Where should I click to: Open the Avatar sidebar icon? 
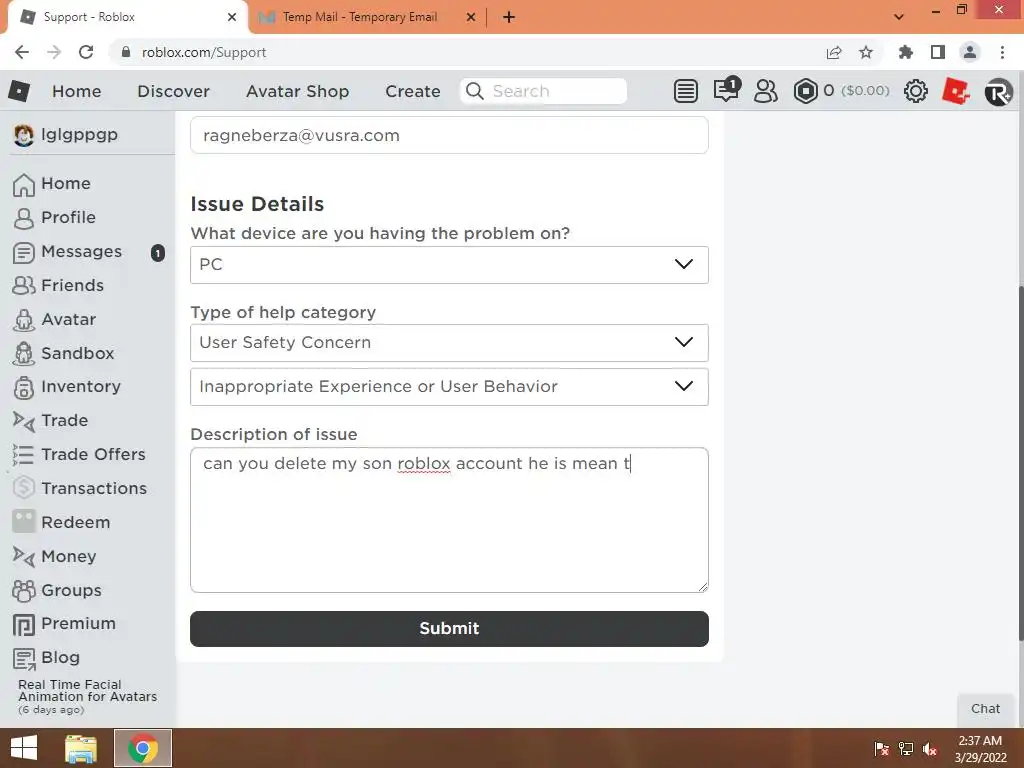(24, 320)
